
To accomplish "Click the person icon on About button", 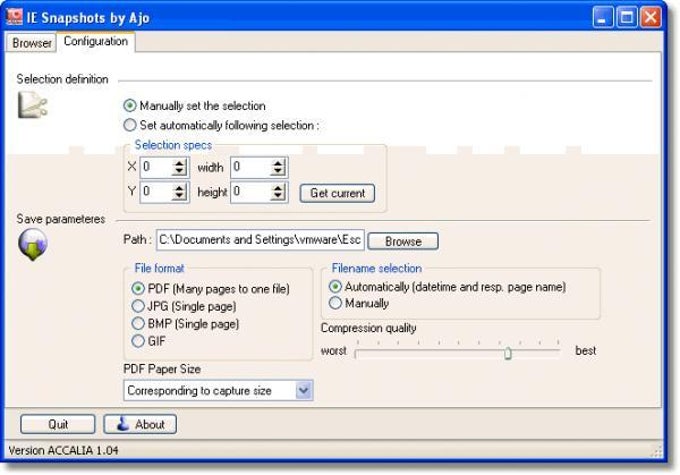I will coord(123,423).
